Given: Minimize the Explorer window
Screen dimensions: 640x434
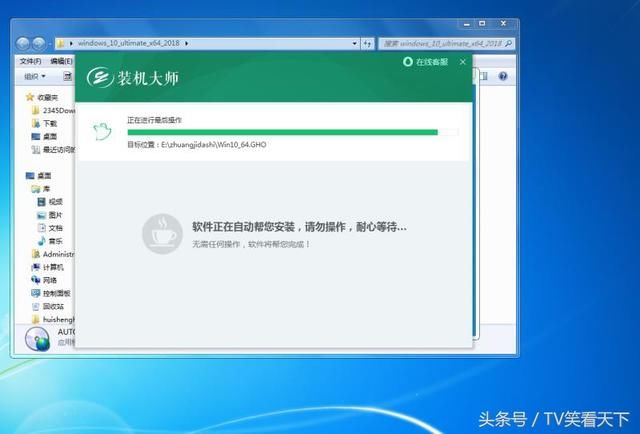Looking at the screenshot, I should [467, 24].
